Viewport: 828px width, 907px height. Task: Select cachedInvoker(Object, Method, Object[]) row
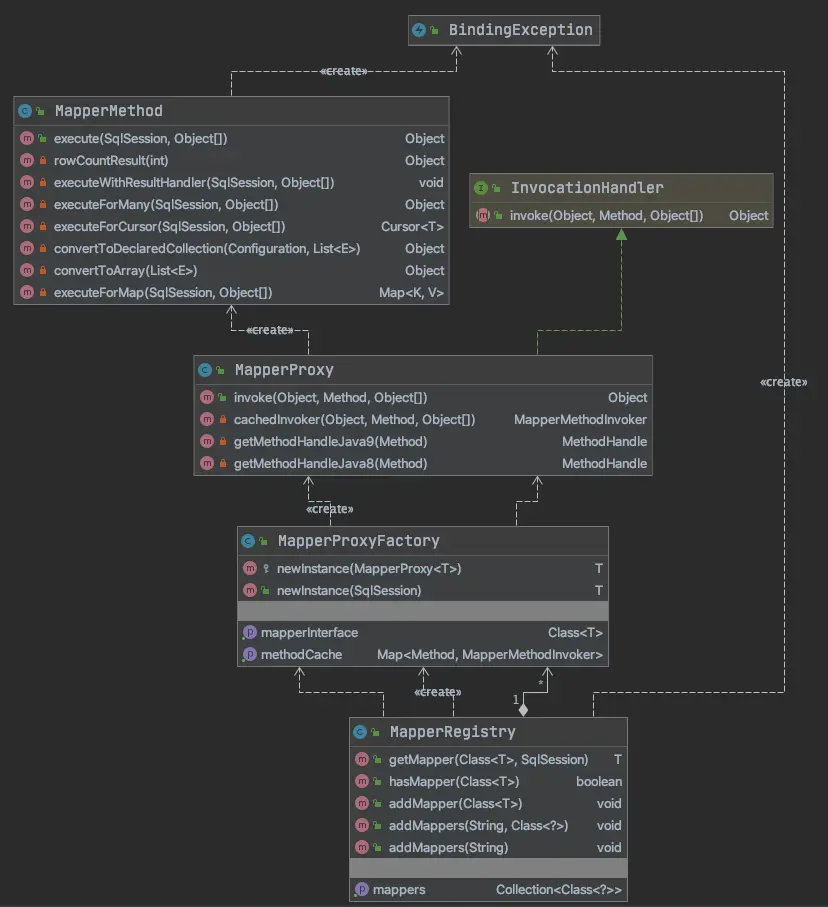coord(423,420)
